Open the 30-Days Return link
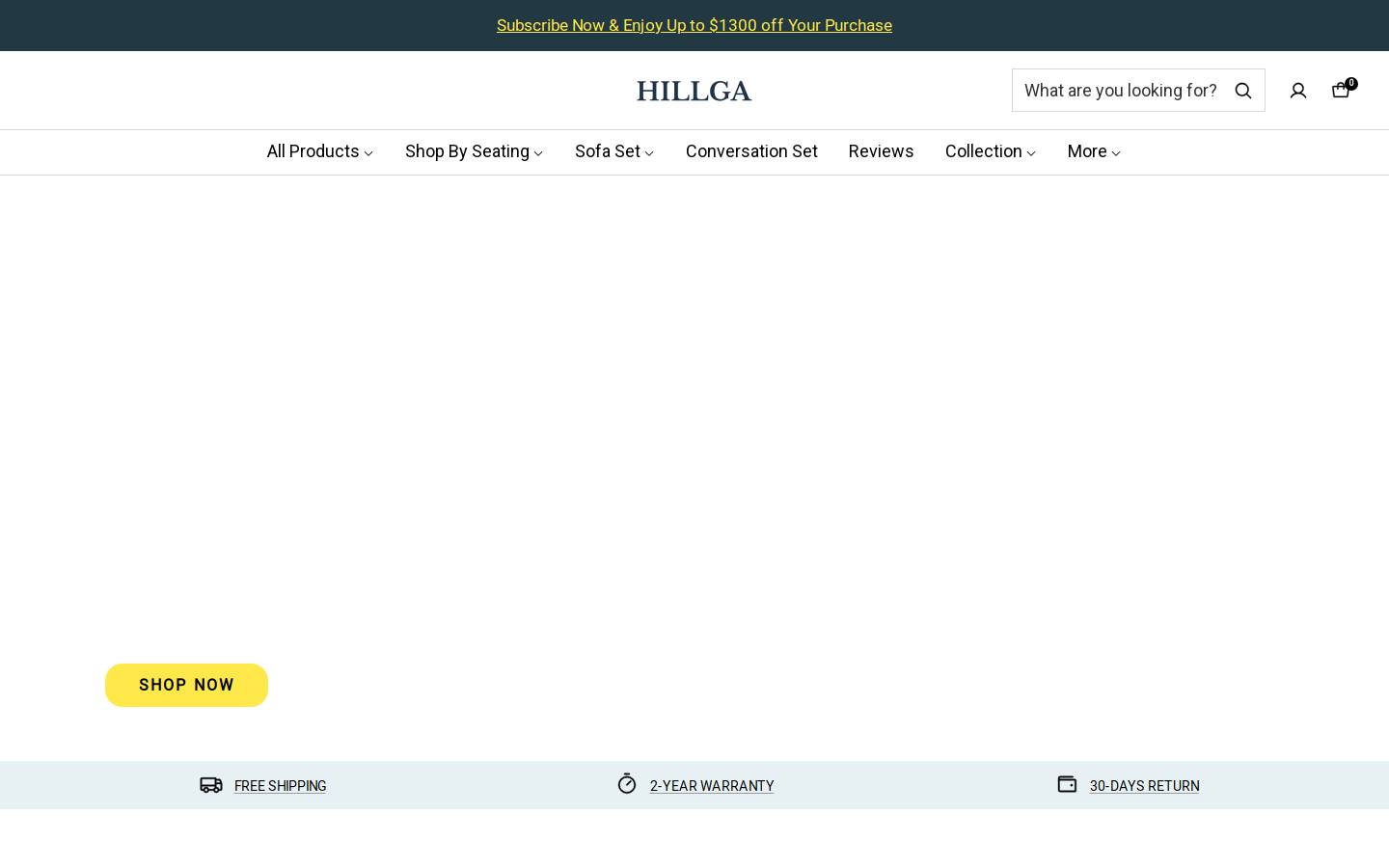 click(1144, 786)
